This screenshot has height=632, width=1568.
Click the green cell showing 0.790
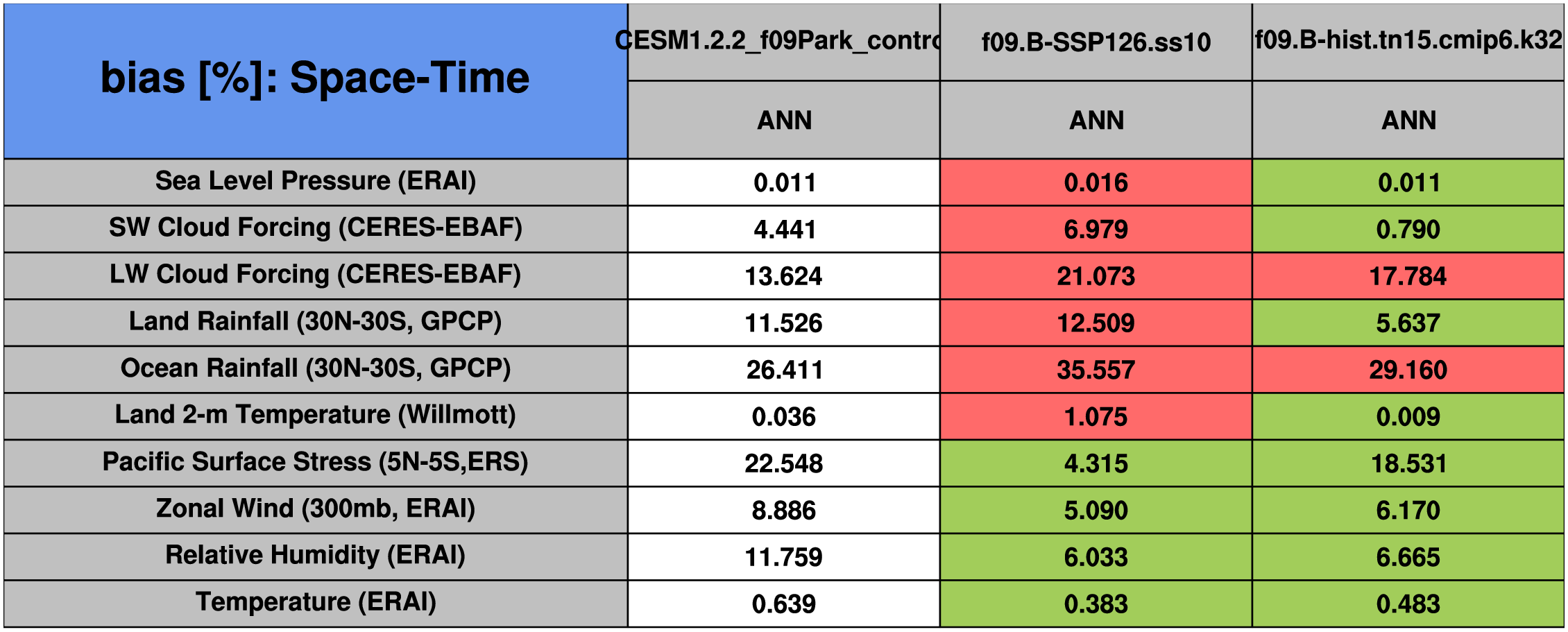(x=1408, y=229)
